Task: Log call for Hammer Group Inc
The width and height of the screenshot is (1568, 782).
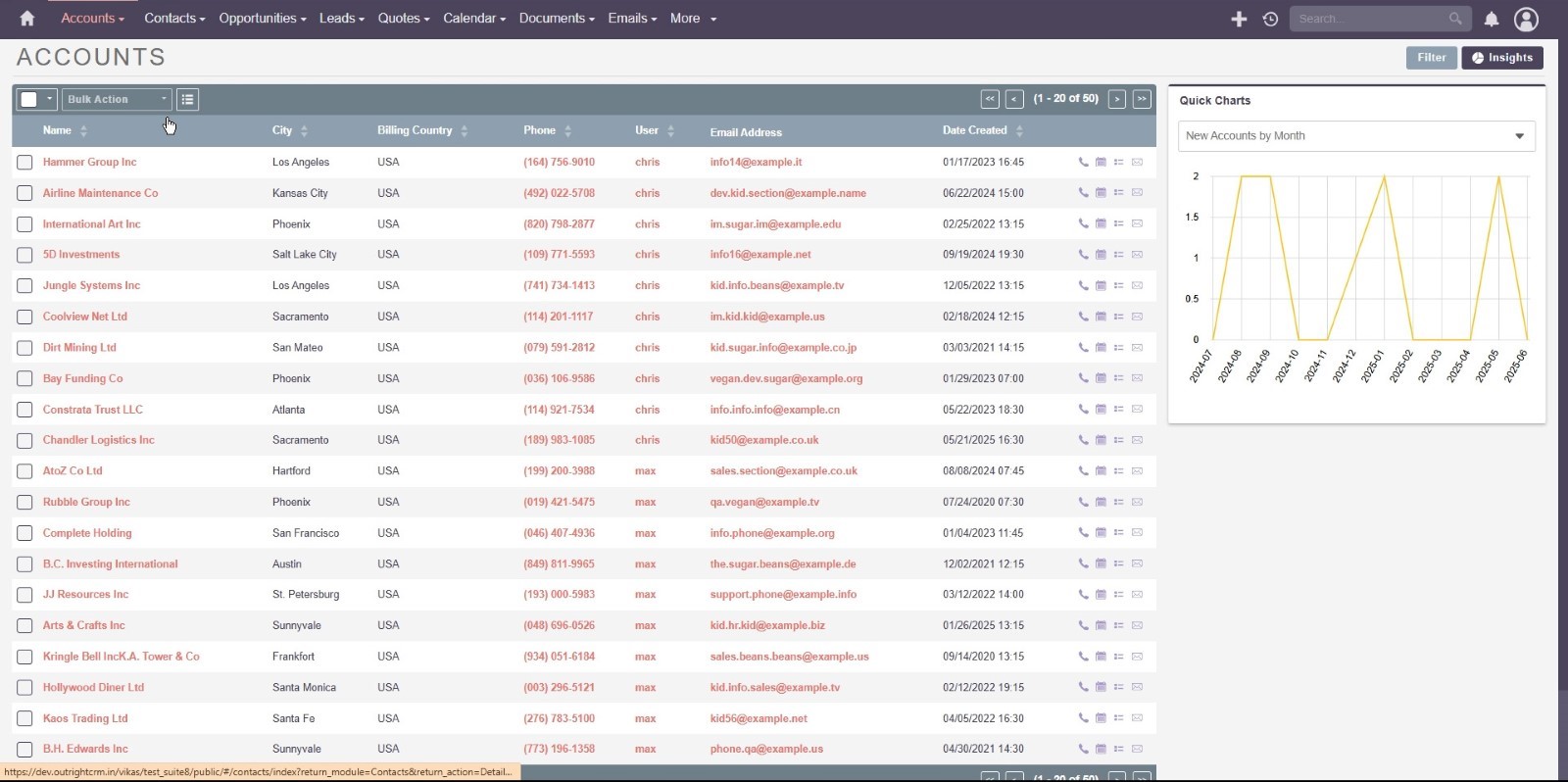Action: 1083,163
